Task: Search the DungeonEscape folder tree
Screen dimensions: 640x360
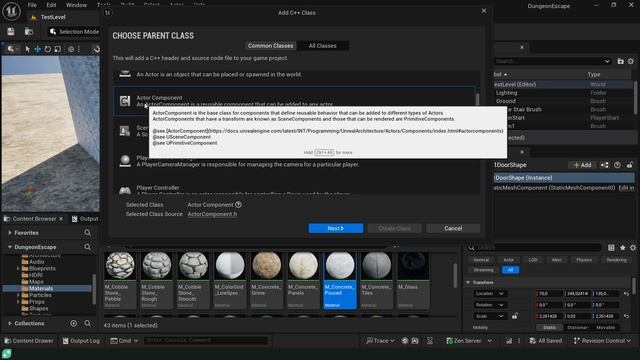Action: [87, 247]
